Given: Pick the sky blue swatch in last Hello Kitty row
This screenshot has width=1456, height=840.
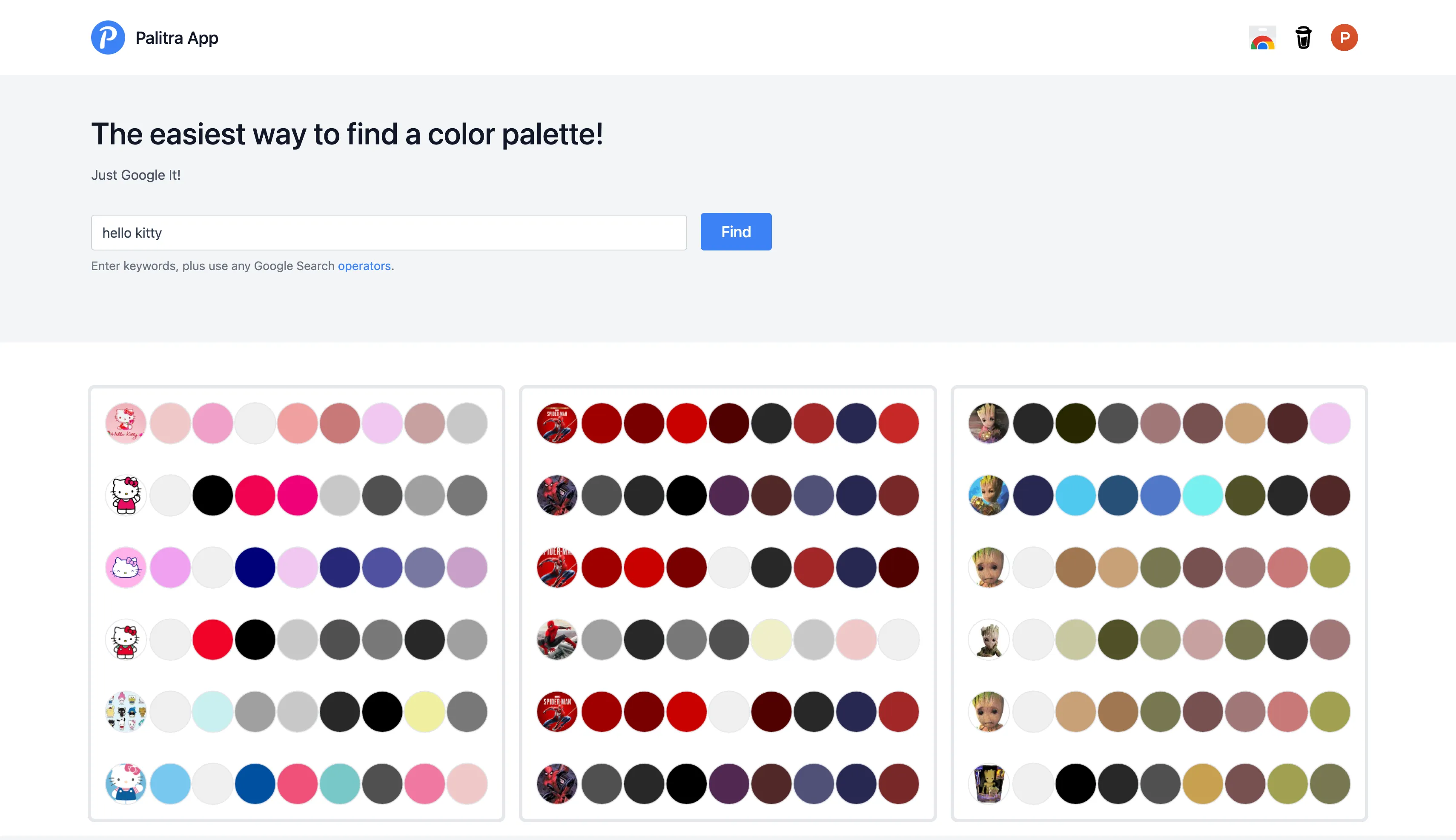Looking at the screenshot, I should pos(170,783).
